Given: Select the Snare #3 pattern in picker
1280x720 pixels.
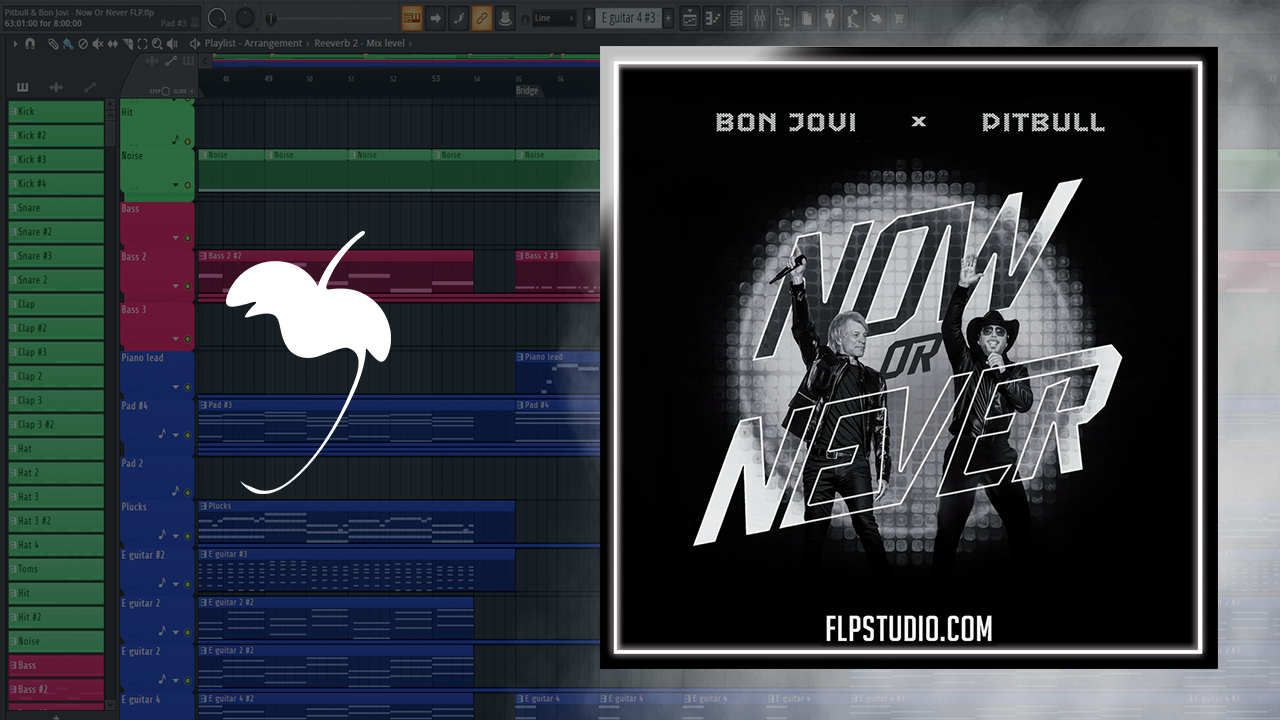Looking at the screenshot, I should pyautogui.click(x=56, y=256).
